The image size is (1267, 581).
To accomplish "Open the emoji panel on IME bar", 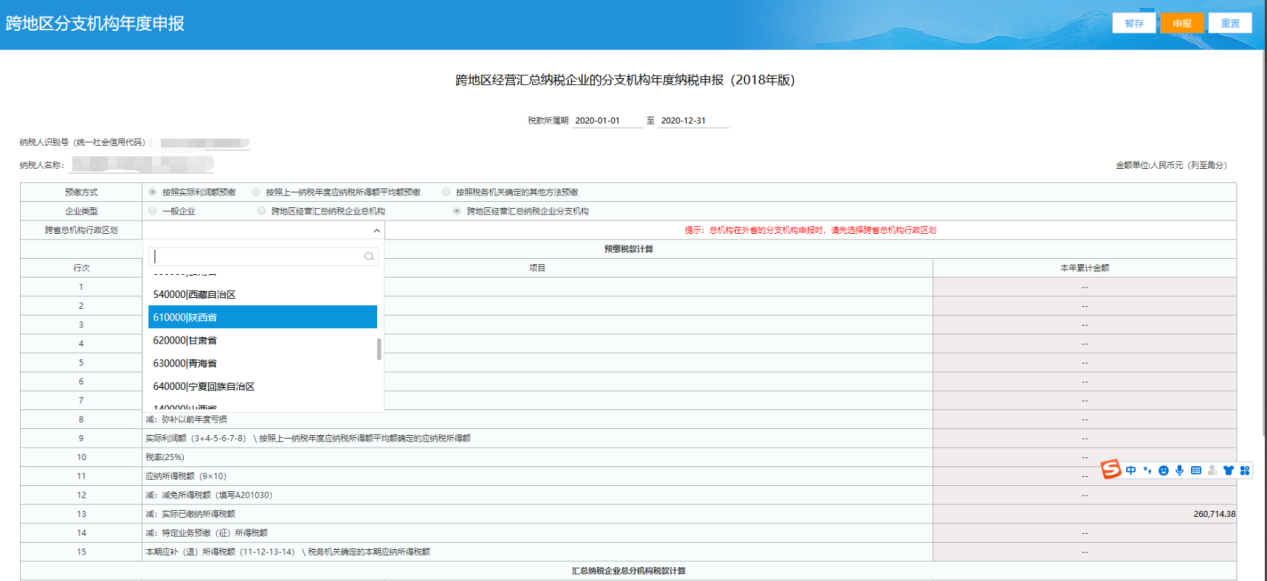I will pos(1164,470).
